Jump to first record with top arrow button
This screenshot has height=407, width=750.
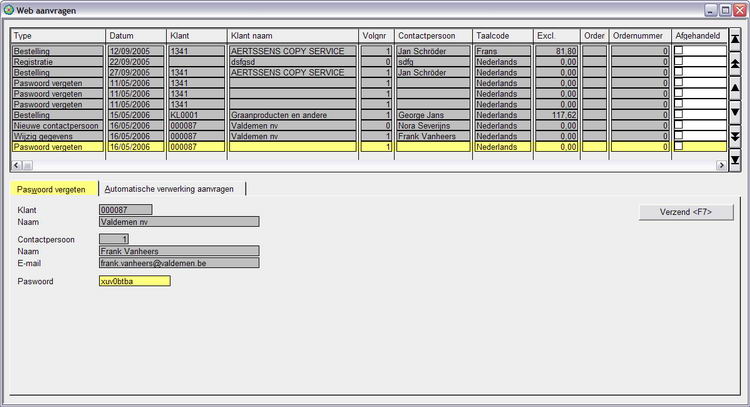[735, 40]
